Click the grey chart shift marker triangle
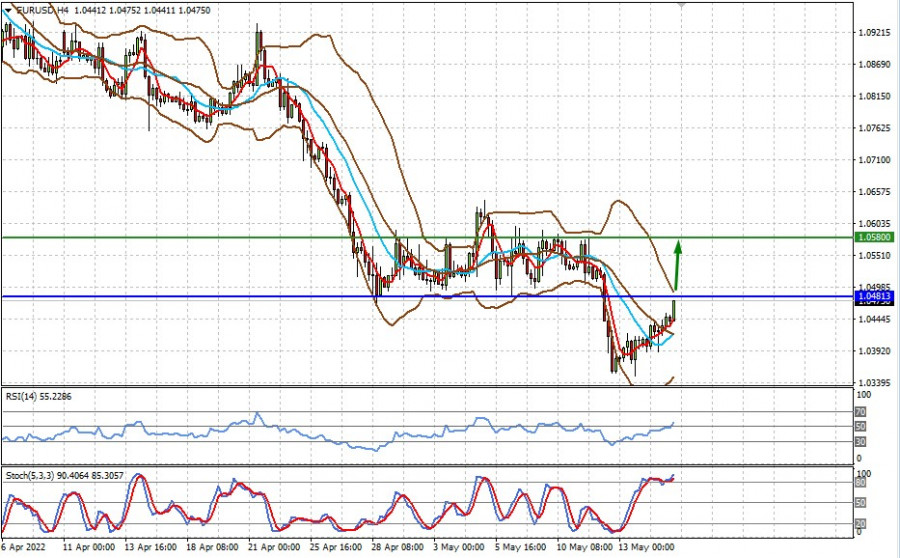Viewport: 900px width, 558px height. tap(683, 5)
